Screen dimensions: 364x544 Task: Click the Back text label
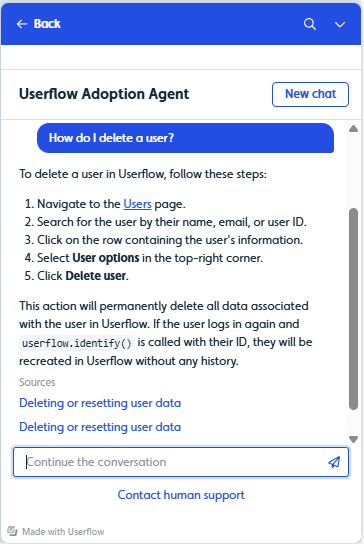(x=47, y=24)
